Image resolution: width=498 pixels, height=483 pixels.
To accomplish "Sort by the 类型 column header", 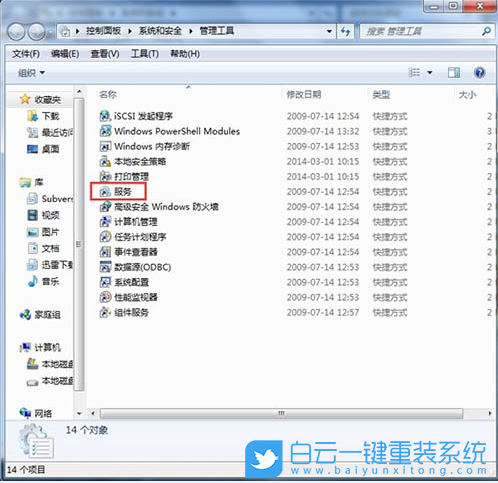I will pyautogui.click(x=381, y=95).
